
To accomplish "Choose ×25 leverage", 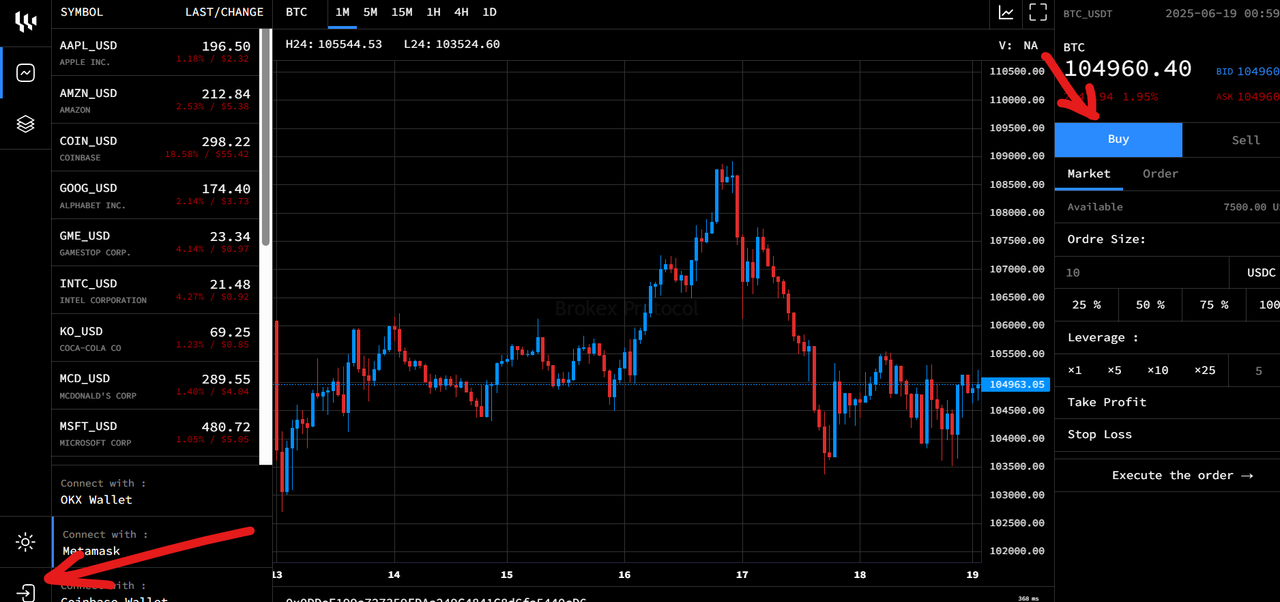I will (1206, 371).
